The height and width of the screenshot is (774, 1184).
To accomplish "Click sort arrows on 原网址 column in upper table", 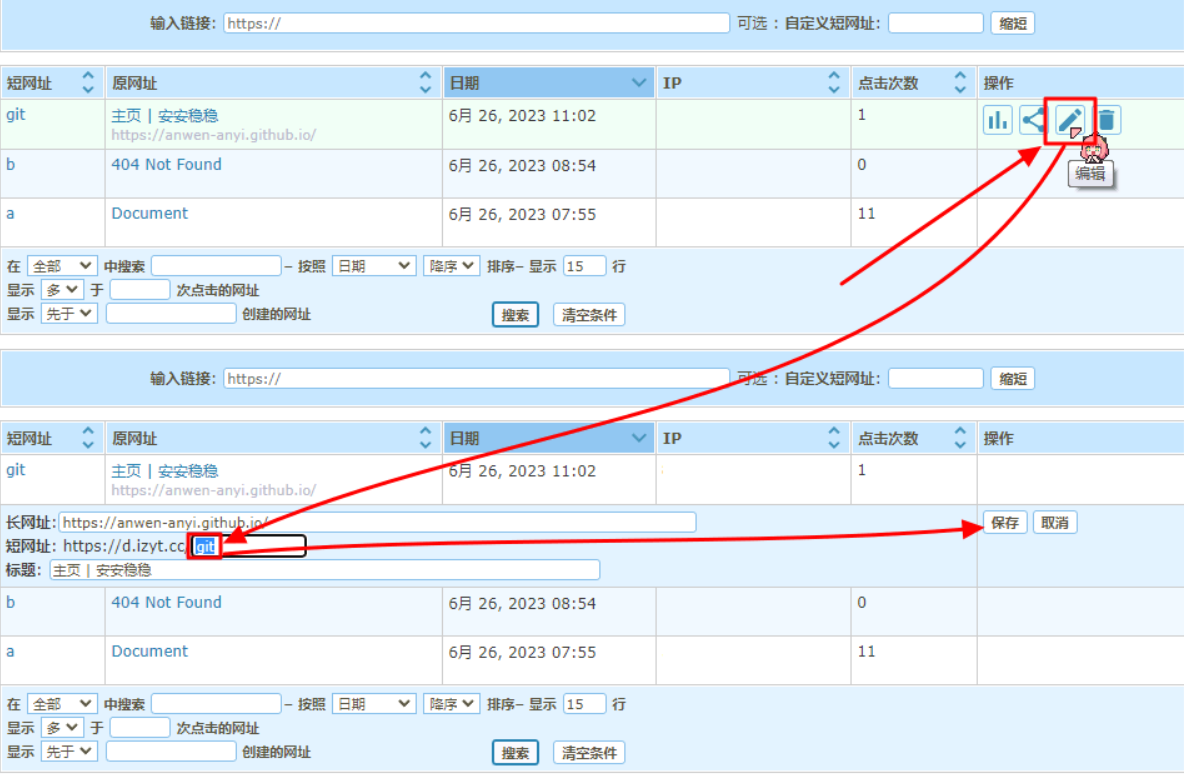I will [x=426, y=83].
